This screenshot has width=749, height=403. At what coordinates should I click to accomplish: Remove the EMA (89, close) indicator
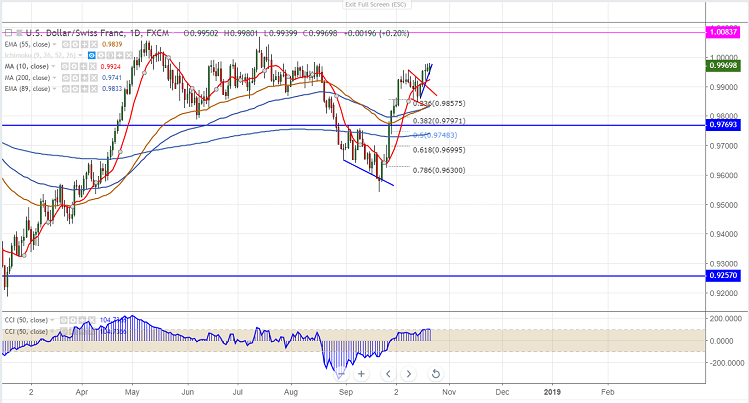point(94,89)
